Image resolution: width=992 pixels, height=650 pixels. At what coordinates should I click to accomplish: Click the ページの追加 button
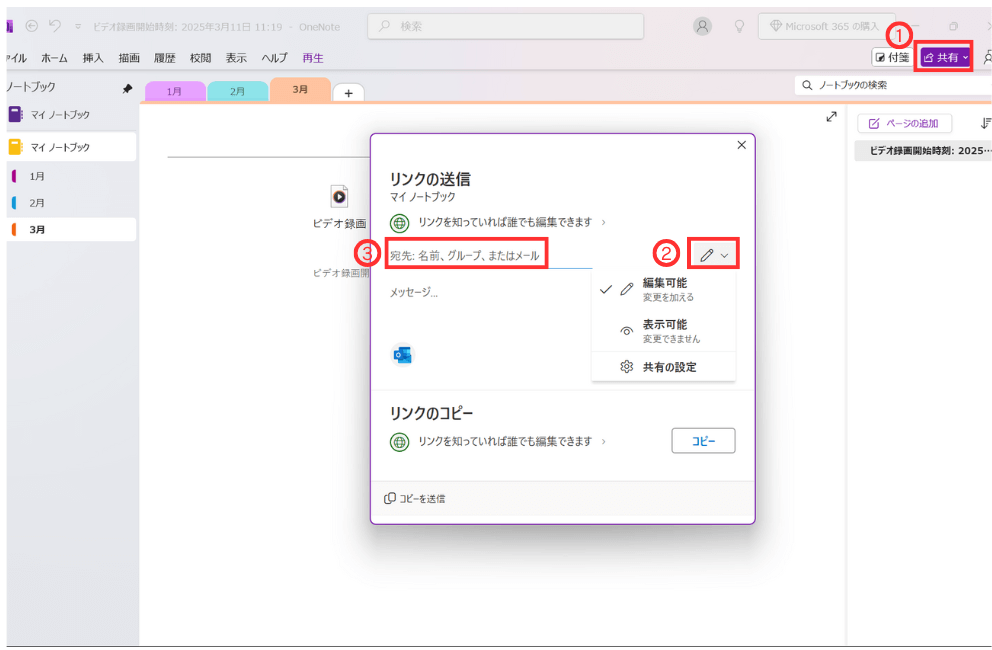tap(904, 123)
